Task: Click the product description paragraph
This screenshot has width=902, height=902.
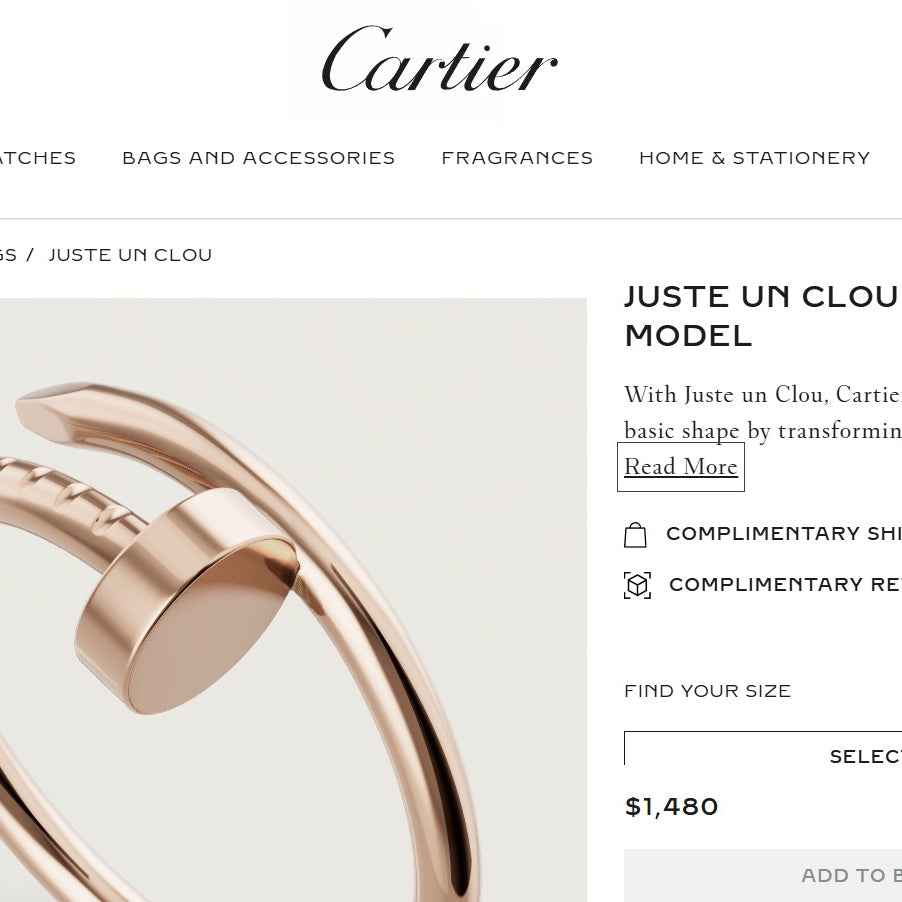Action: [x=763, y=412]
